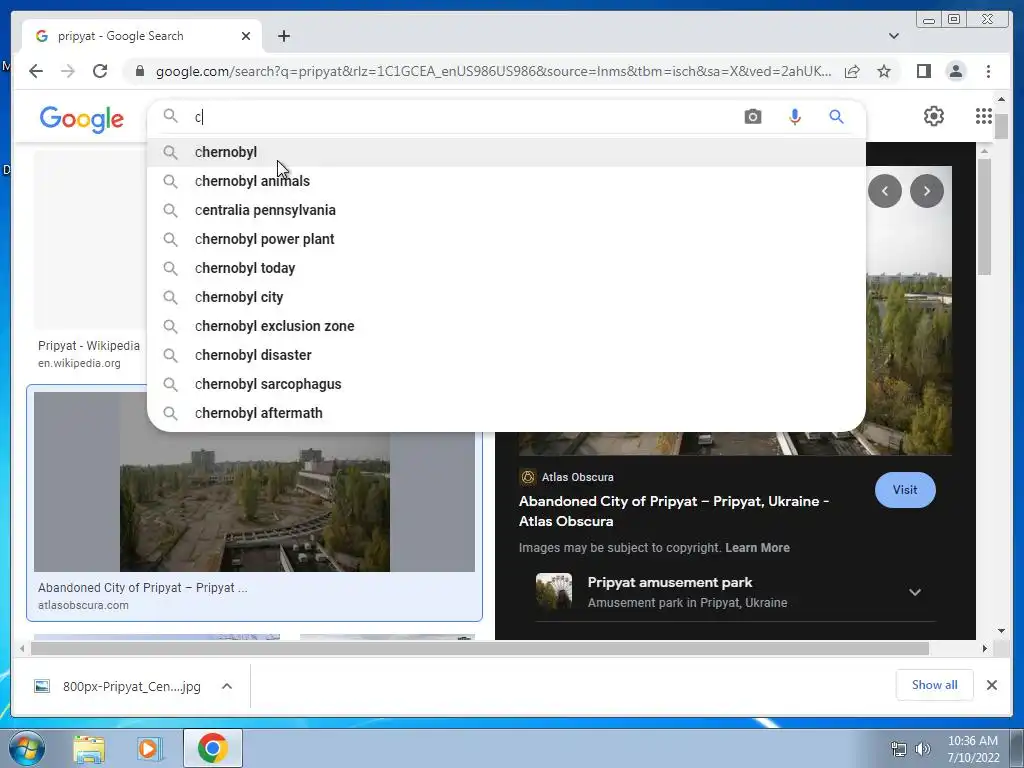Click the Chrome taskbar icon
This screenshot has height=768, width=1024.
click(x=212, y=748)
